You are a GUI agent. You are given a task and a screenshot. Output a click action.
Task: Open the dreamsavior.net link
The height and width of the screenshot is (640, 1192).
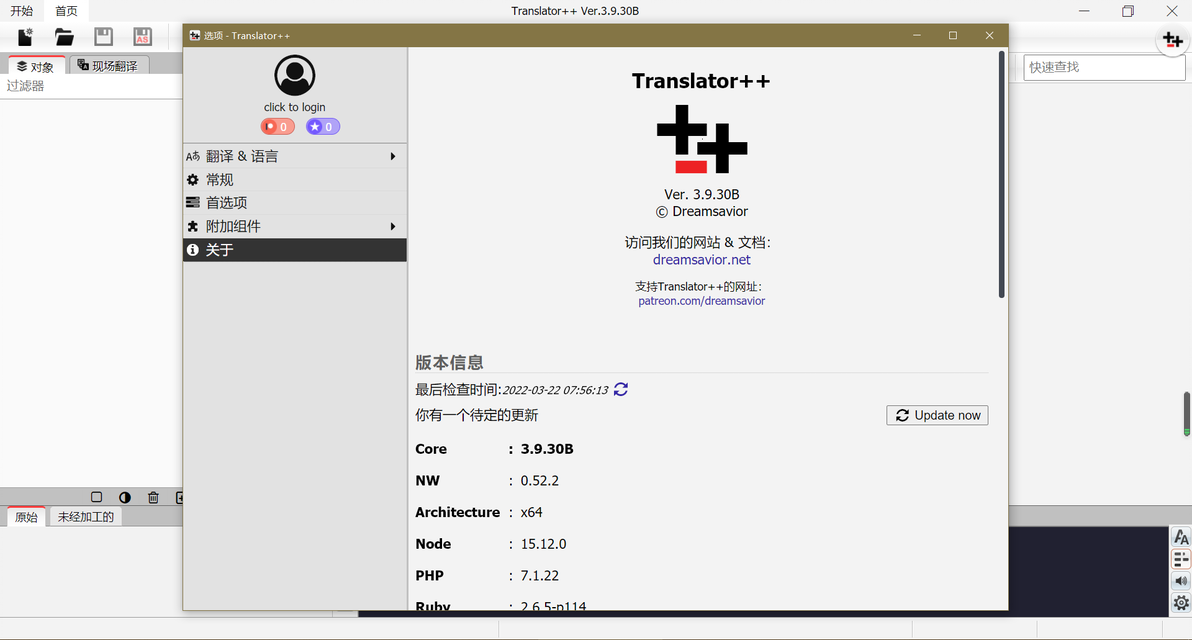pos(702,260)
